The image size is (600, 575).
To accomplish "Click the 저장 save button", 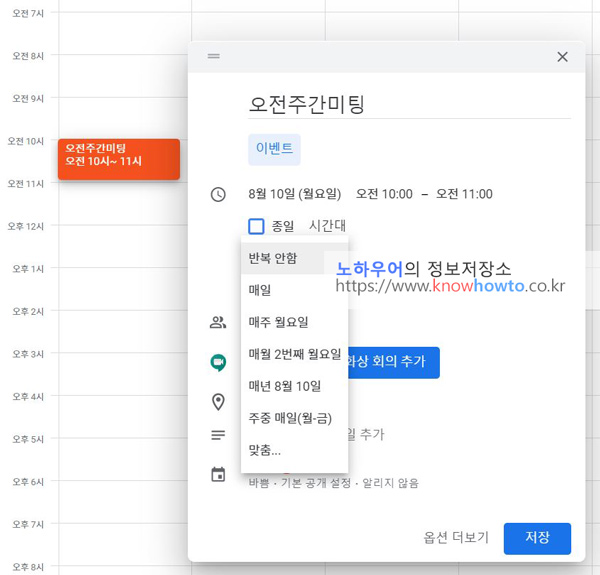I will (537, 538).
